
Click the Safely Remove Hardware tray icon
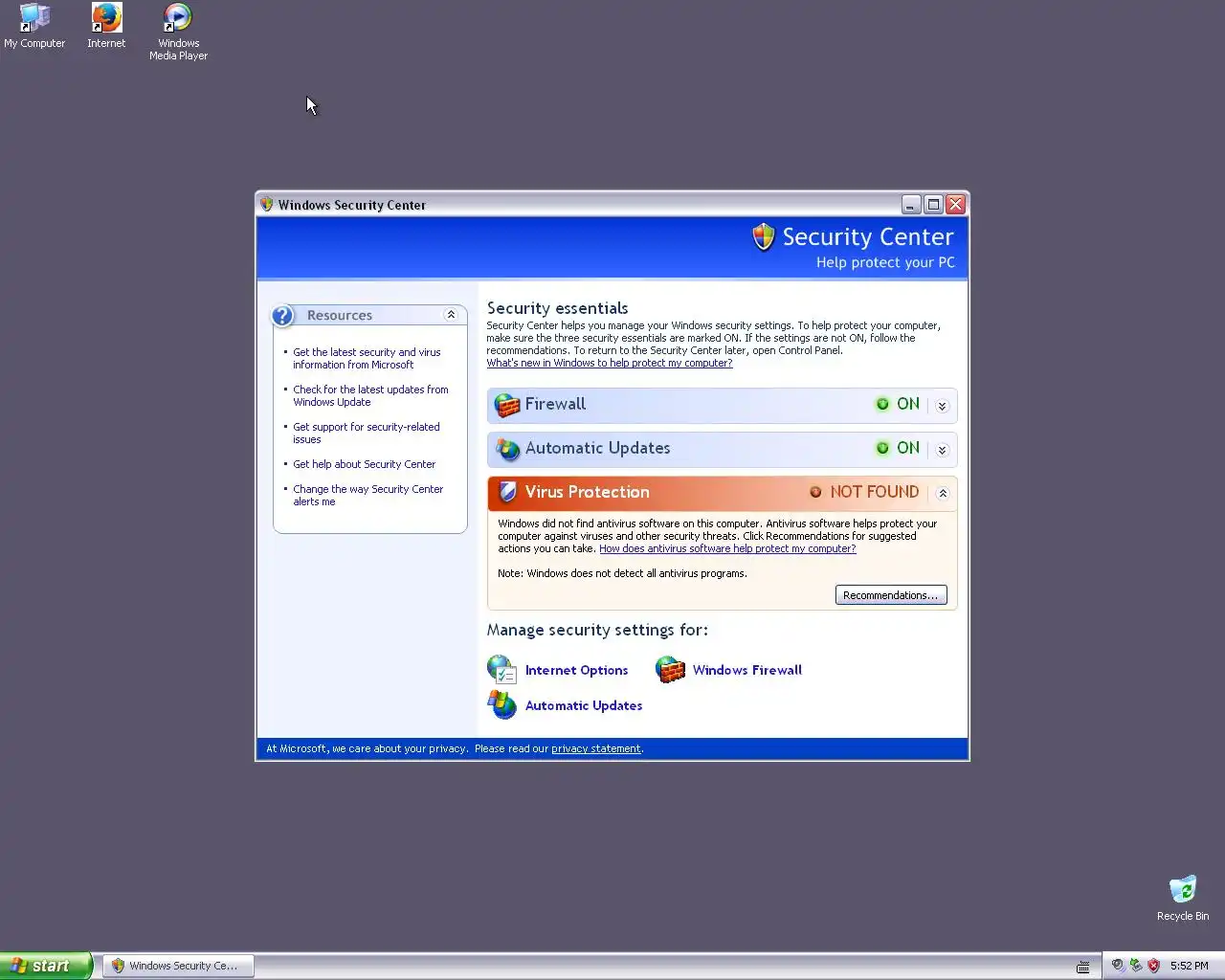1135,966
